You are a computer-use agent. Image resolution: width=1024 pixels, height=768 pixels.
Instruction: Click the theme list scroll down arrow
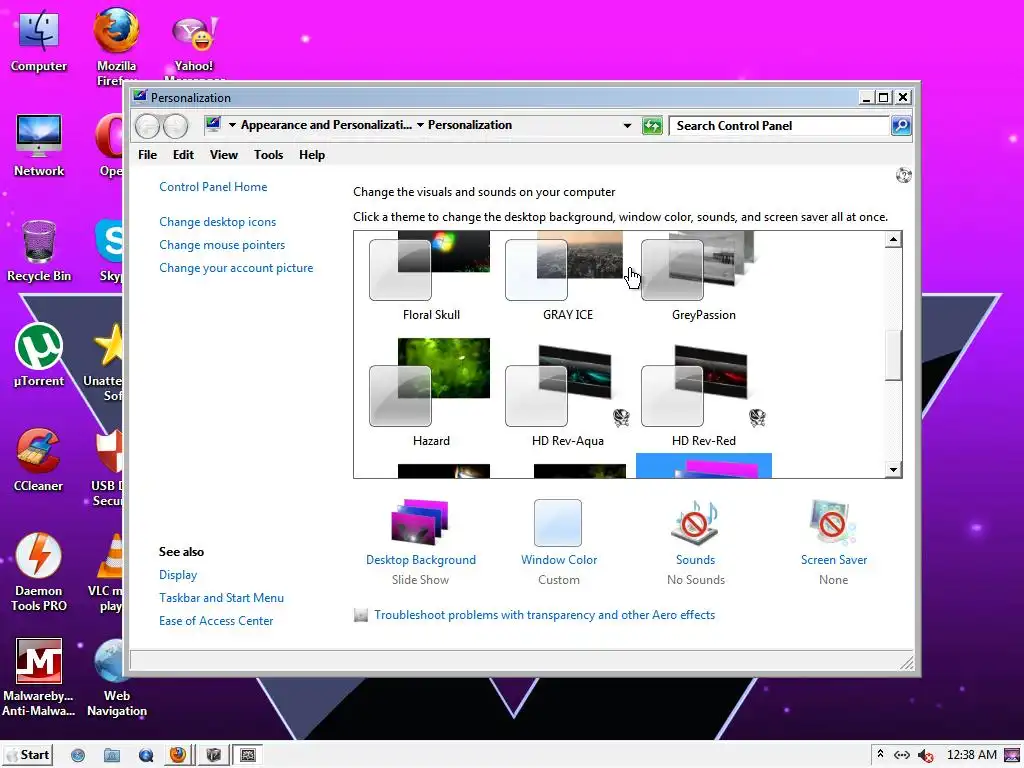[893, 469]
